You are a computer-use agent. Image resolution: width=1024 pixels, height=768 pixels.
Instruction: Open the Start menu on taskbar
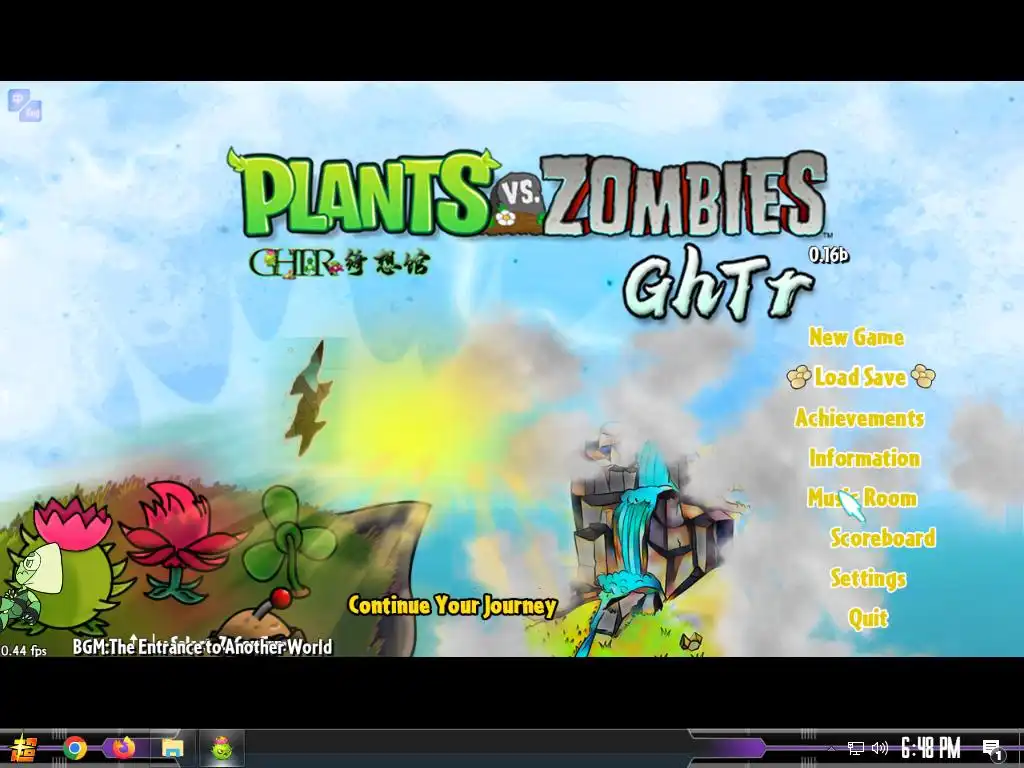pos(24,748)
